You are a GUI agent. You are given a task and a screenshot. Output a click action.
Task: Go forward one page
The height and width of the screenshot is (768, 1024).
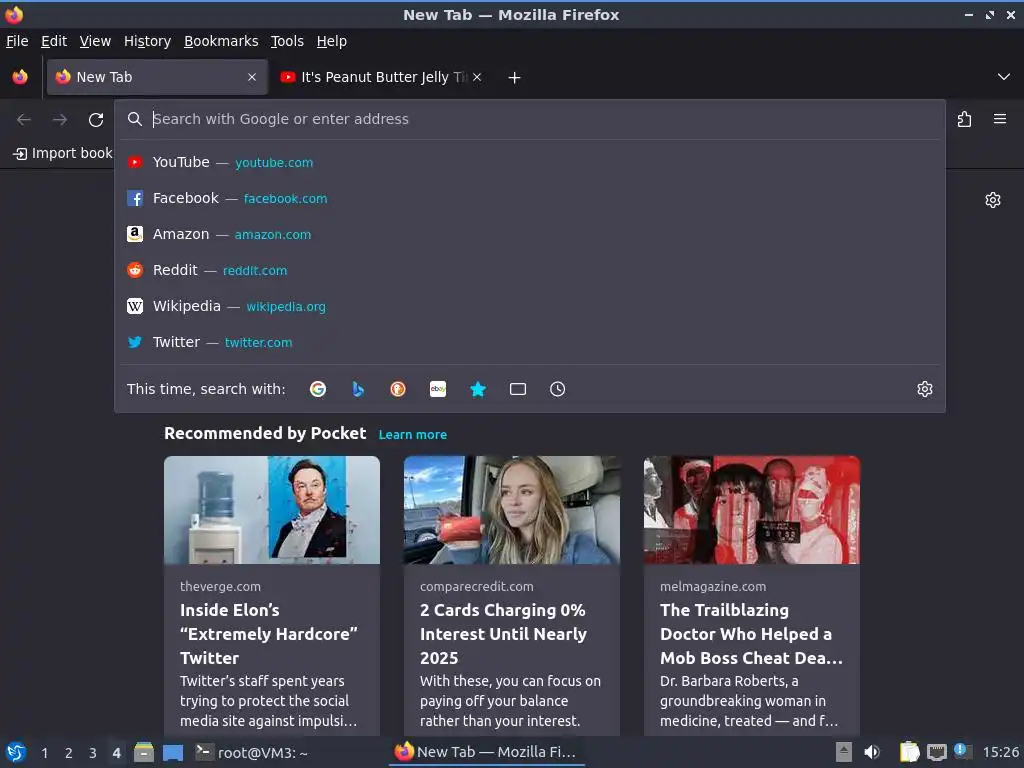pos(60,120)
